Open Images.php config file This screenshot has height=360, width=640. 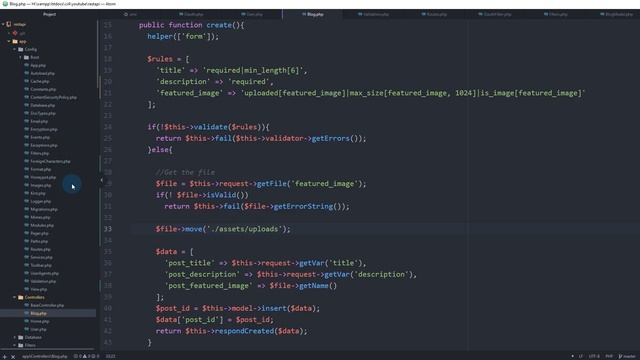[41, 185]
